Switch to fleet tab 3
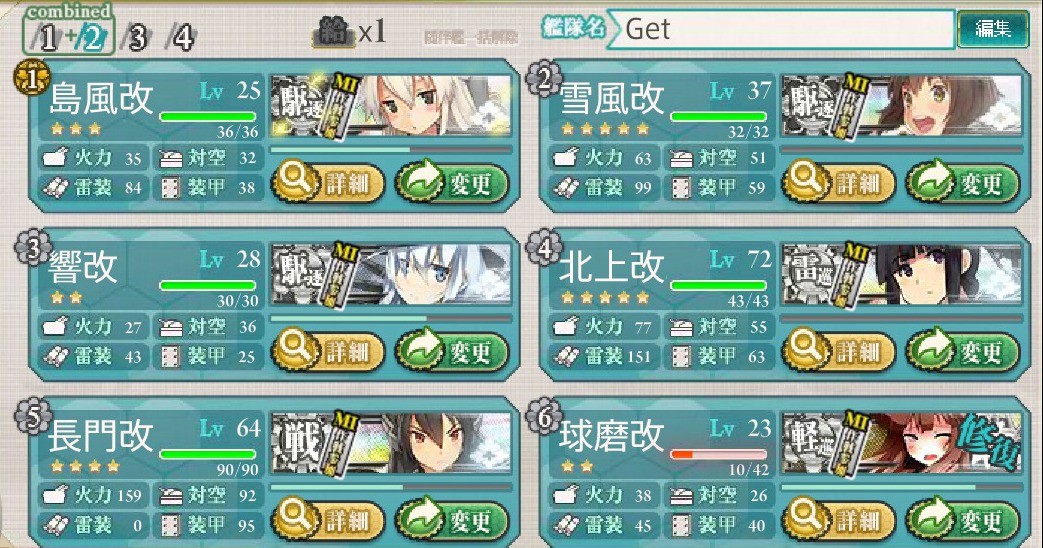Screen dimensions: 1043x548 (x=137, y=37)
